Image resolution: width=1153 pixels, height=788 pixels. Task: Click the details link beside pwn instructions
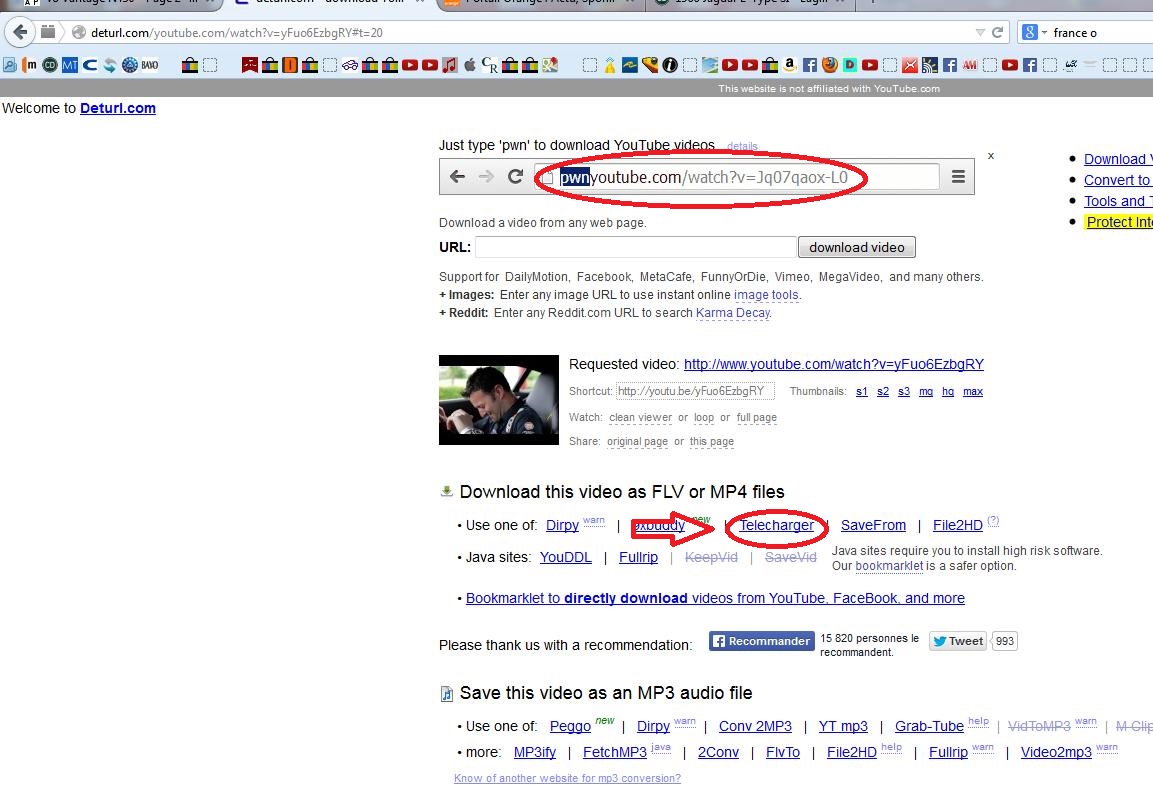tap(742, 146)
